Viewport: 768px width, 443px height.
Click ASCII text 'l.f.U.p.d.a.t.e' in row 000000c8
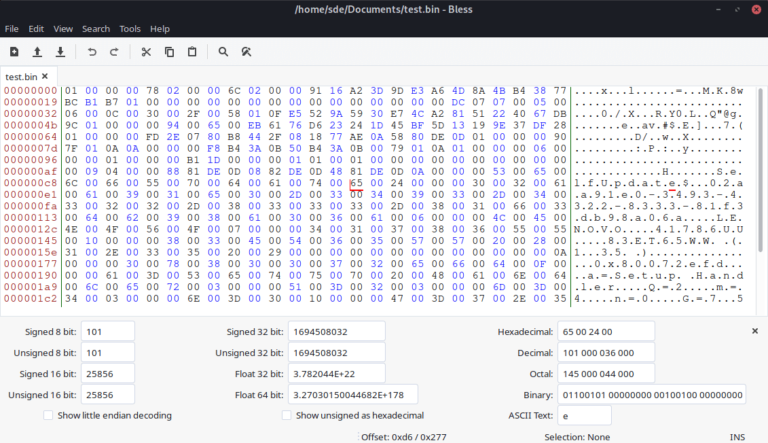[624, 183]
